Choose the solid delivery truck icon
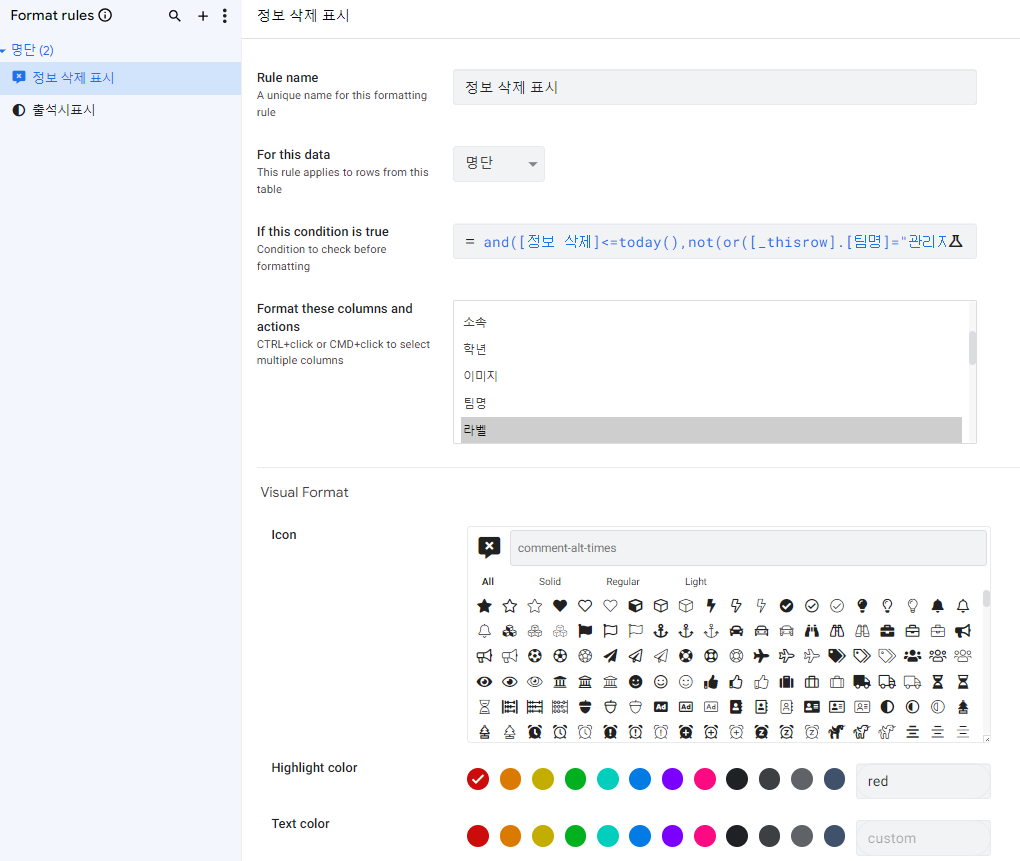The image size is (1020, 861). pyautogui.click(x=862, y=682)
